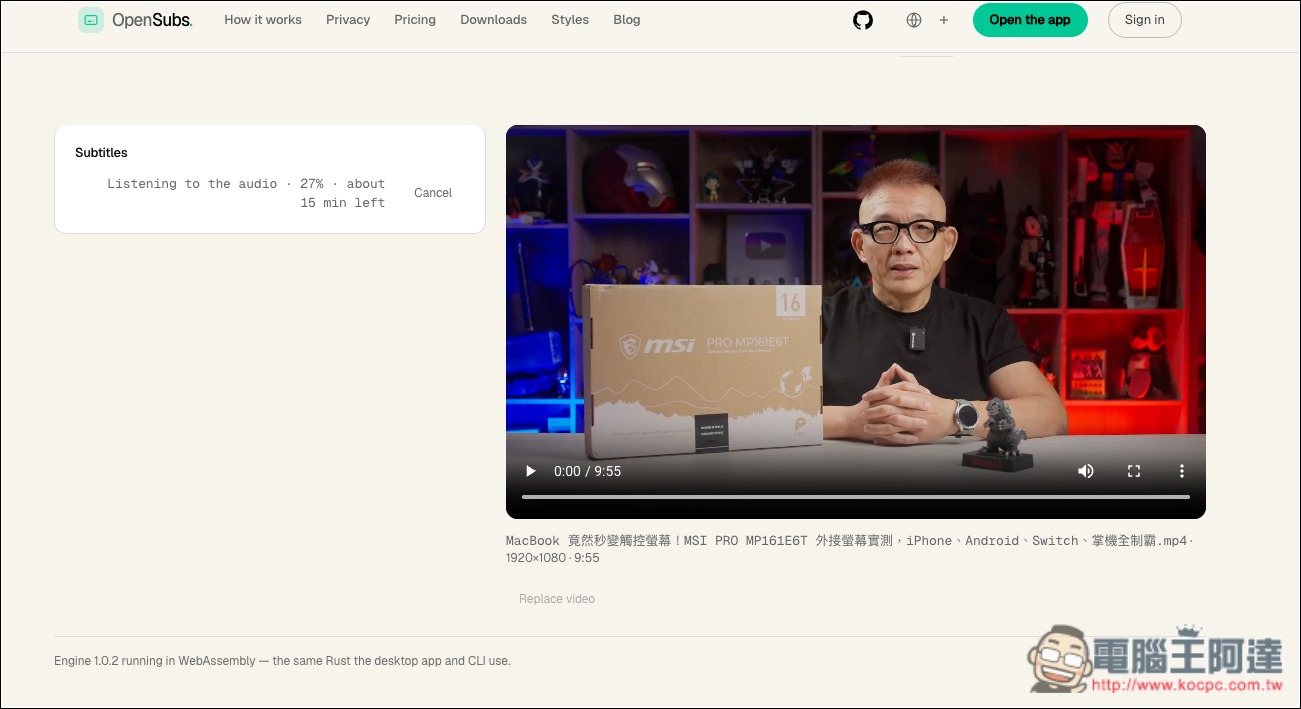Open the Styles page
1301x709 pixels.
[570, 20]
